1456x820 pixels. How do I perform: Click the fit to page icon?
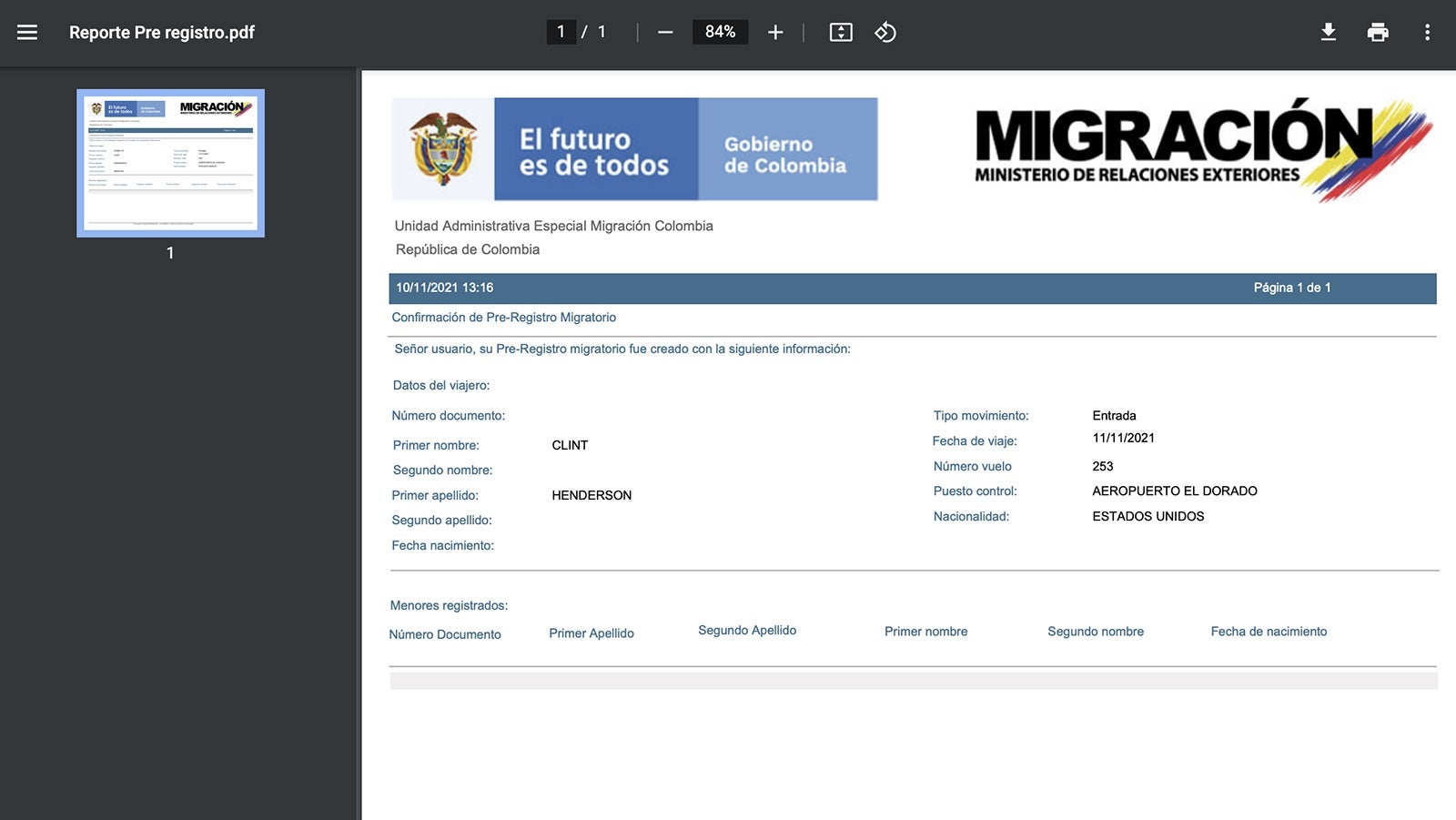(841, 33)
